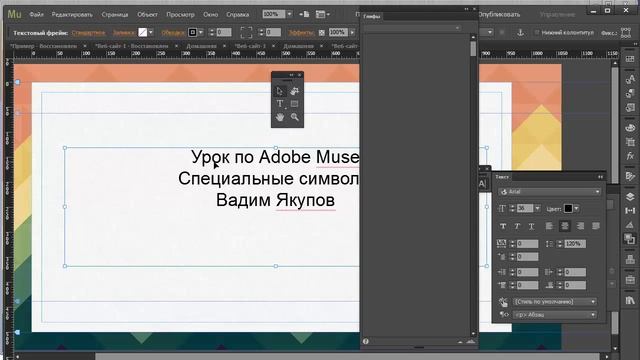Screen dimensions: 640x360
Task: Open the Glyphs panel font filter dropdown
Action: click(x=412, y=28)
